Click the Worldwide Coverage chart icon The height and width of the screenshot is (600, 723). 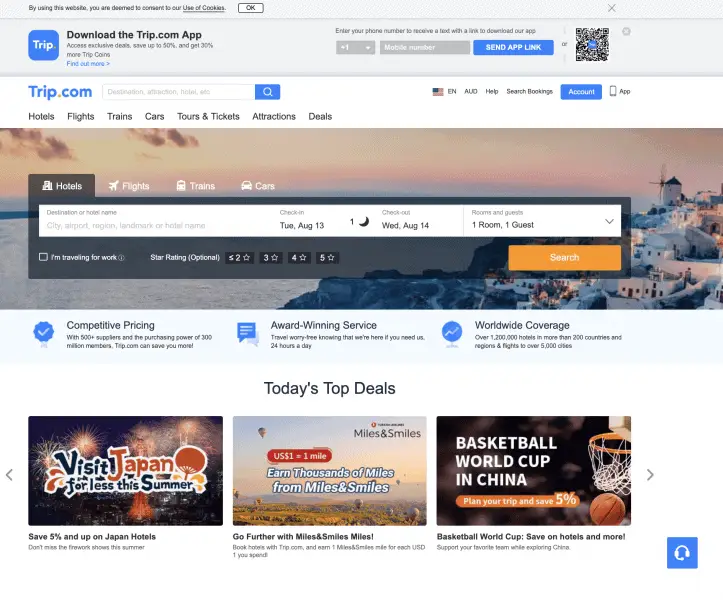click(452, 334)
